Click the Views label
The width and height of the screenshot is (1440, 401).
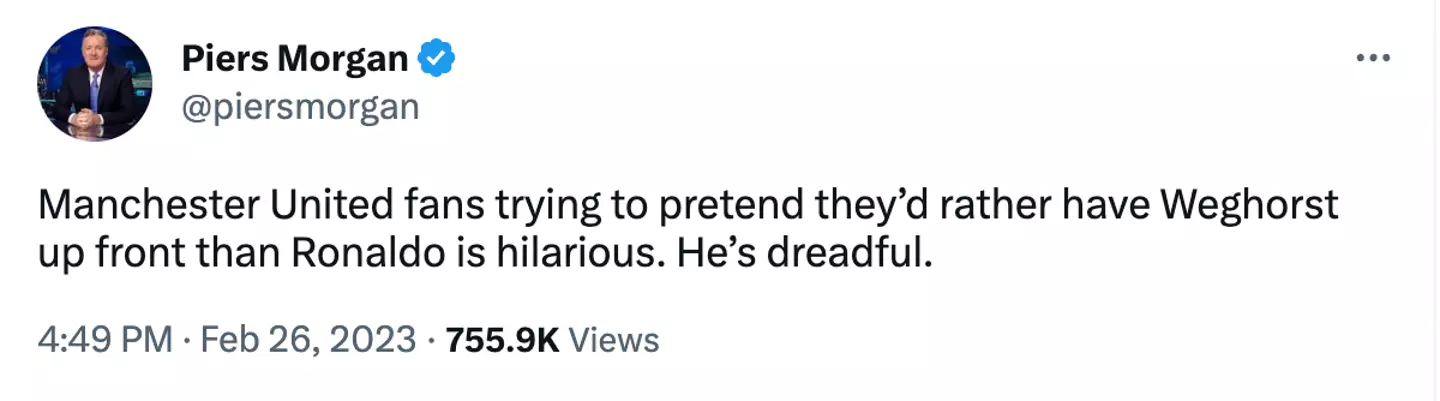613,340
